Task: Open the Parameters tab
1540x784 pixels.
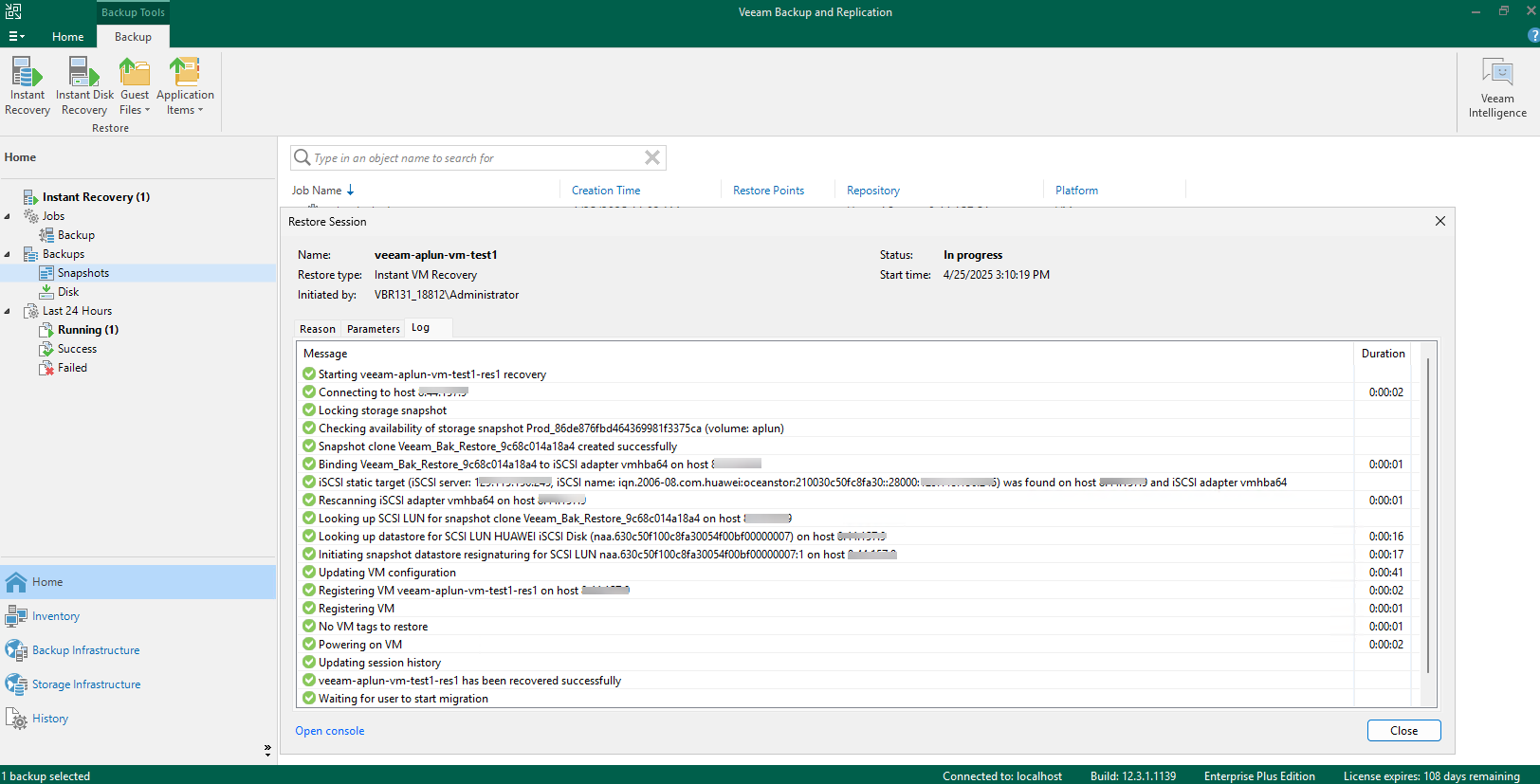Action: [x=373, y=329]
